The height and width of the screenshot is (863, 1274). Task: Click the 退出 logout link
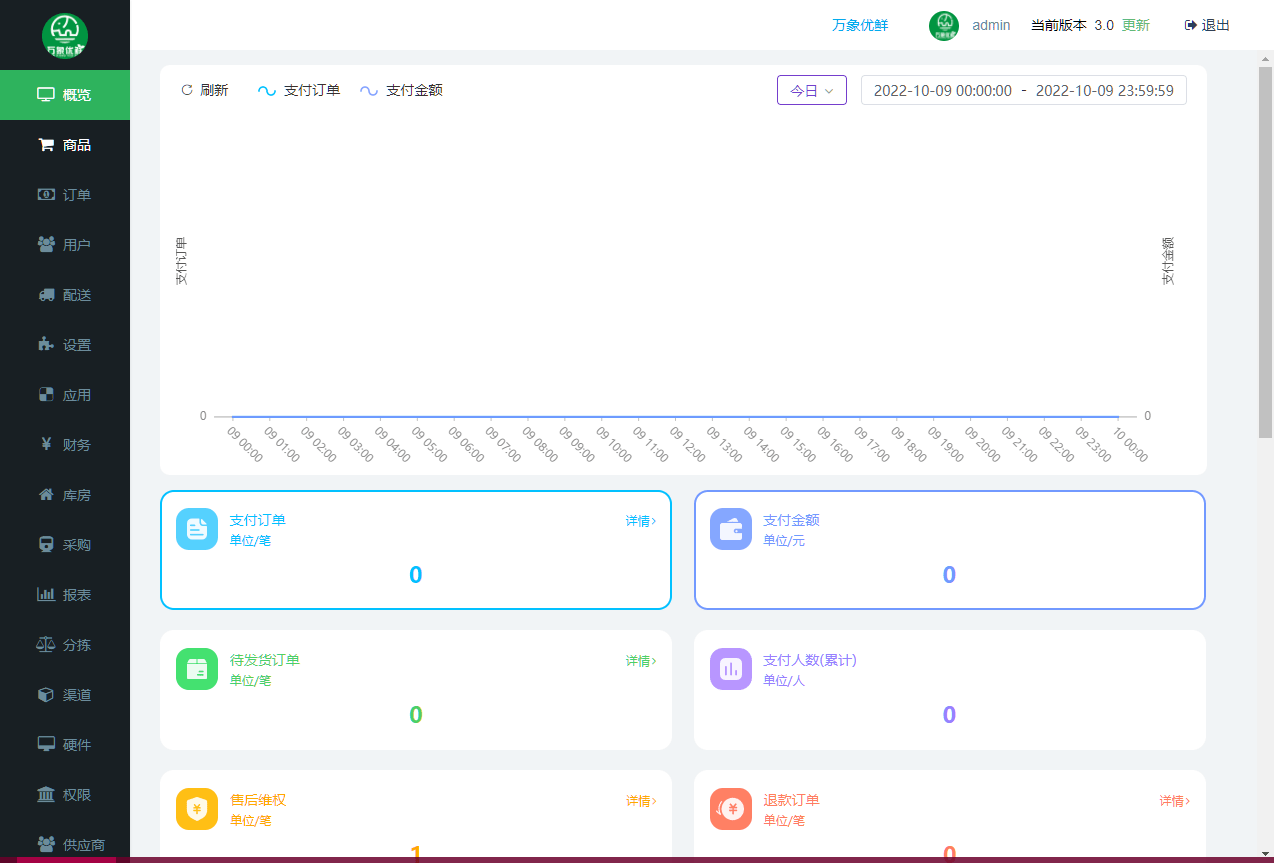tap(1207, 25)
